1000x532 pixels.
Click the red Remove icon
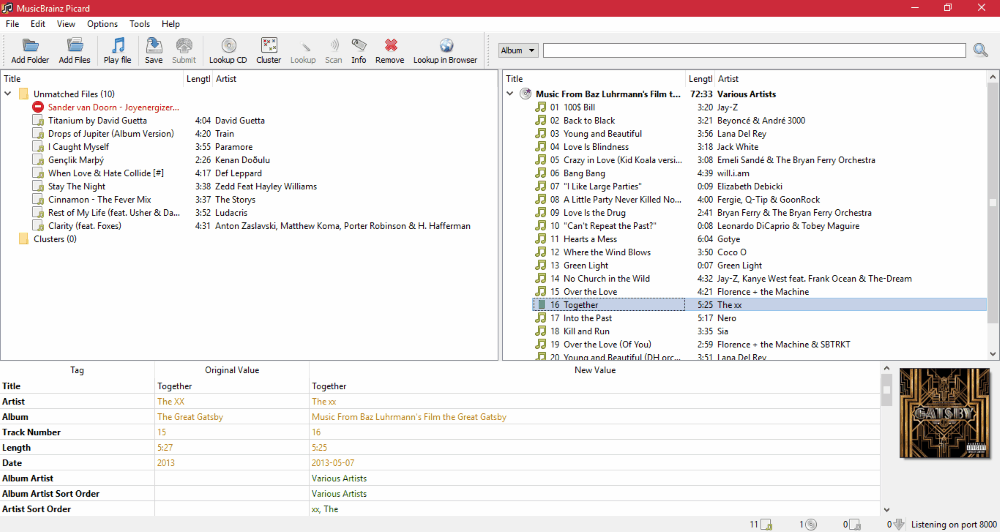[x=390, y=45]
